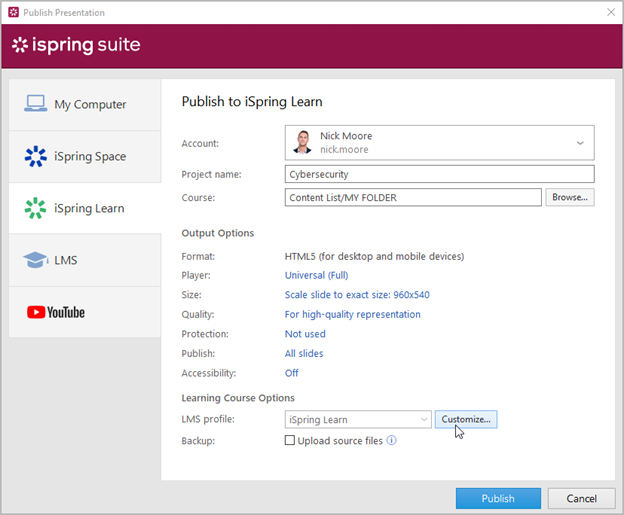Click the HTML5 (for desktop and mobile devices) text
Screen dimensions: 624x515
pos(374,256)
